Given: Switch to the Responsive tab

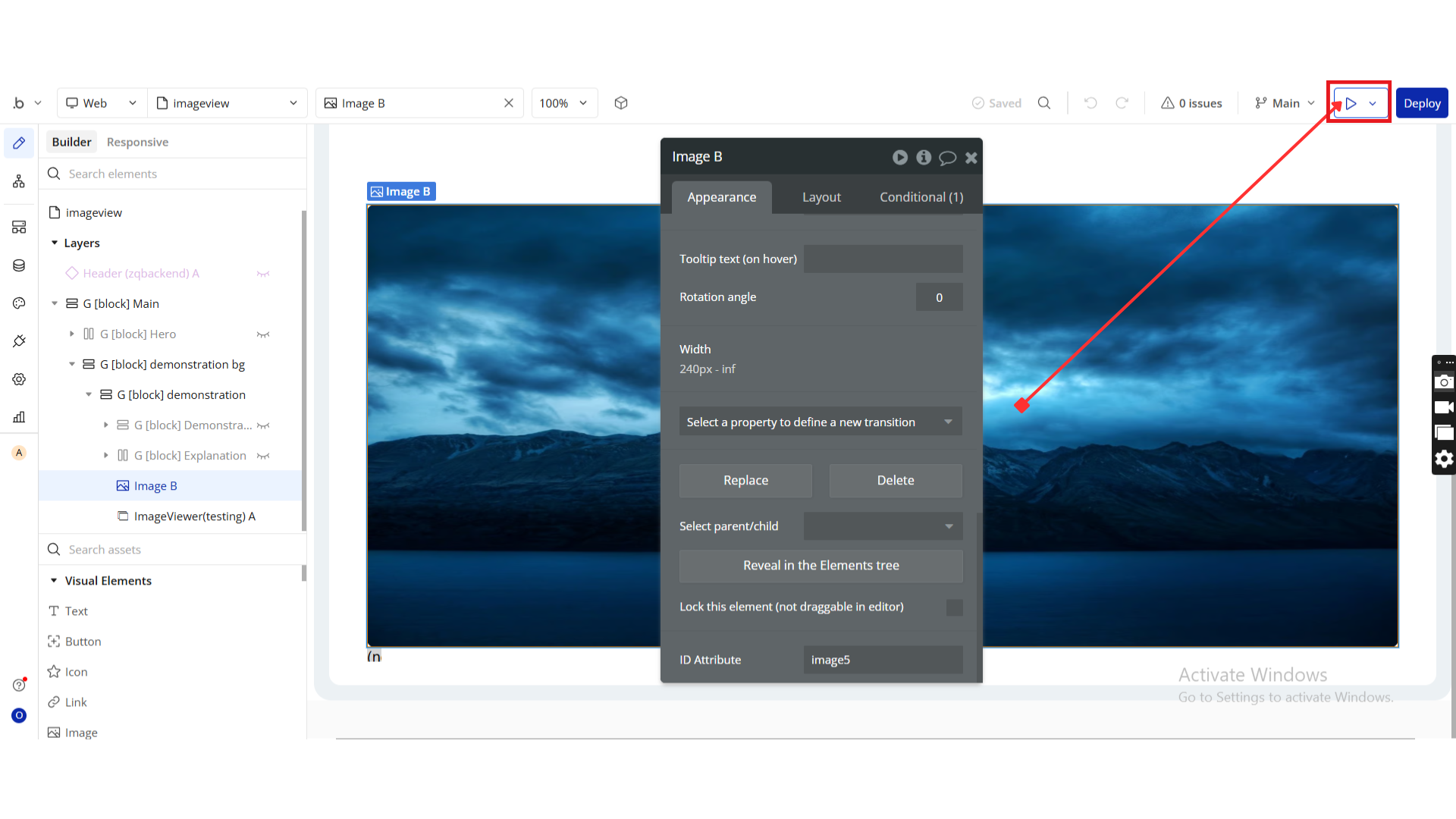Looking at the screenshot, I should coord(137,142).
